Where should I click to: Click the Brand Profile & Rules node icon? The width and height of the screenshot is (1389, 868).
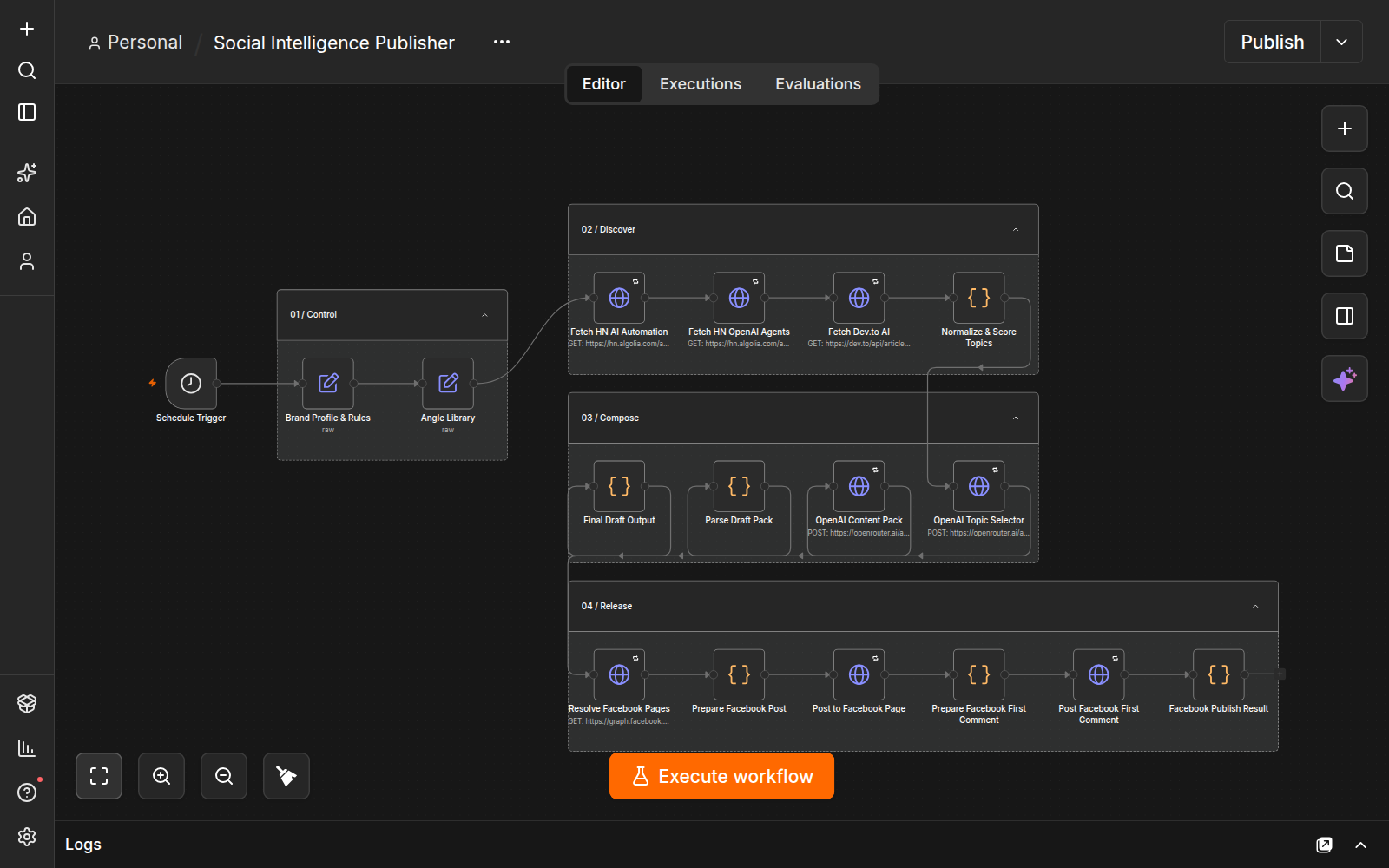coord(328,383)
